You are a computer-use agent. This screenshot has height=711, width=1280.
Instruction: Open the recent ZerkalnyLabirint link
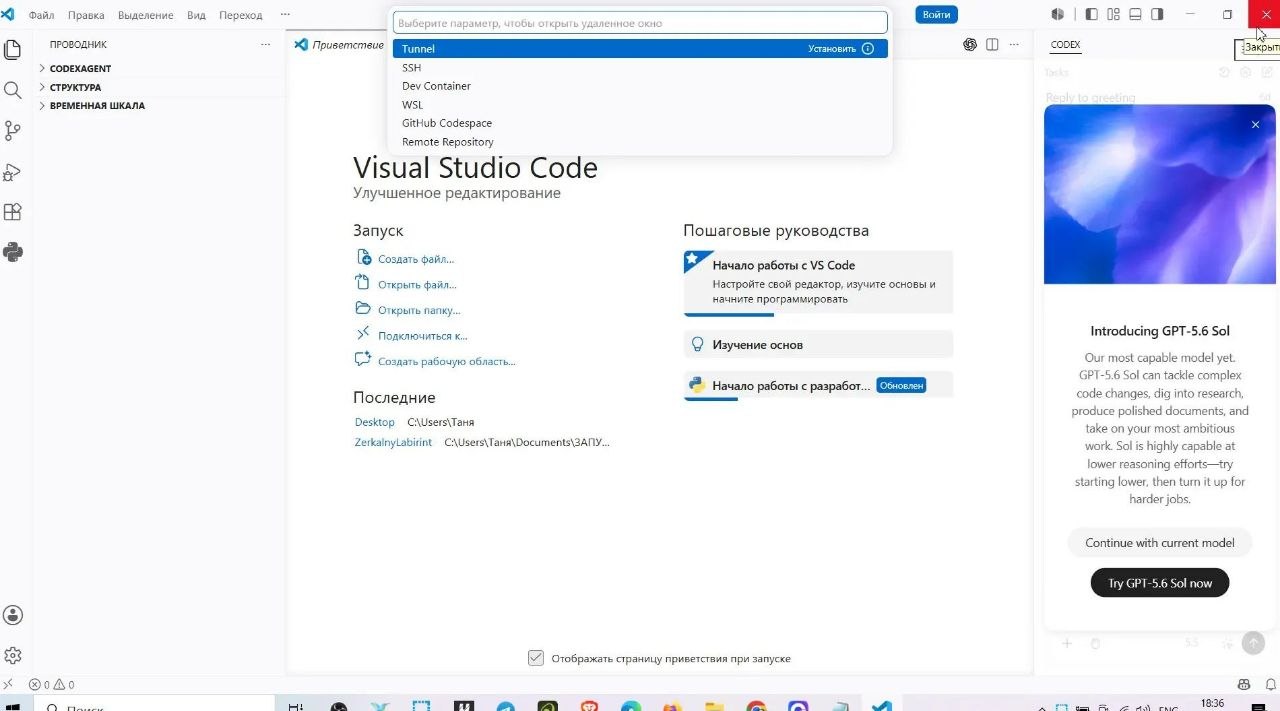(x=393, y=442)
